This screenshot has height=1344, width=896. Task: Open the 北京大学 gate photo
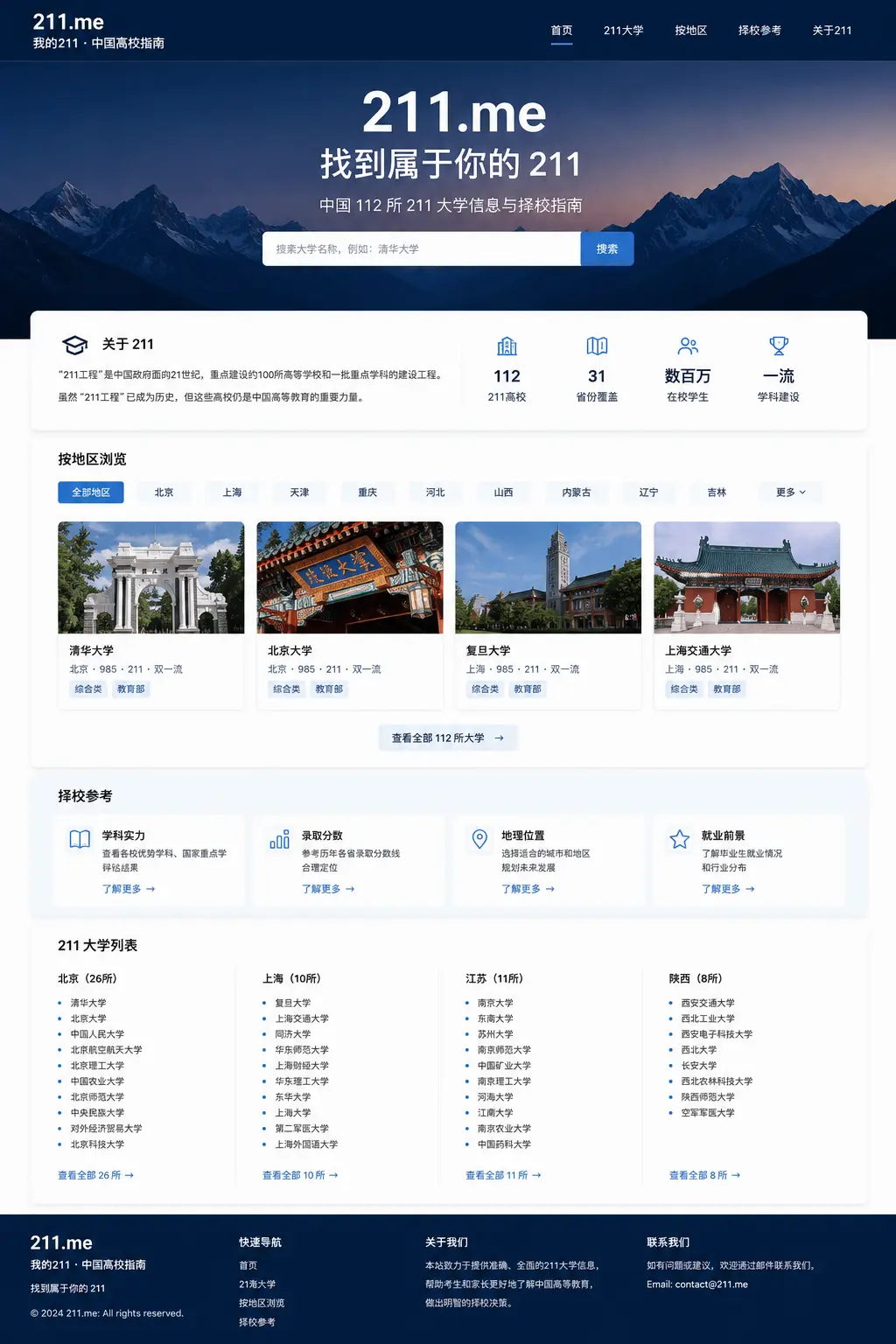pos(350,577)
